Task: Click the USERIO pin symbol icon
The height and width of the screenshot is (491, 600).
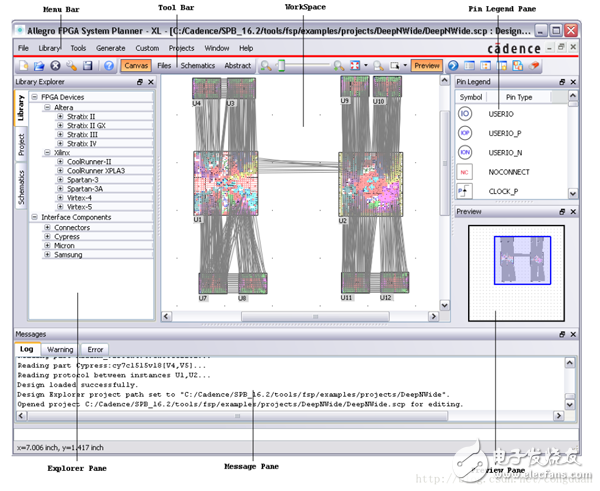Action: pos(465,114)
